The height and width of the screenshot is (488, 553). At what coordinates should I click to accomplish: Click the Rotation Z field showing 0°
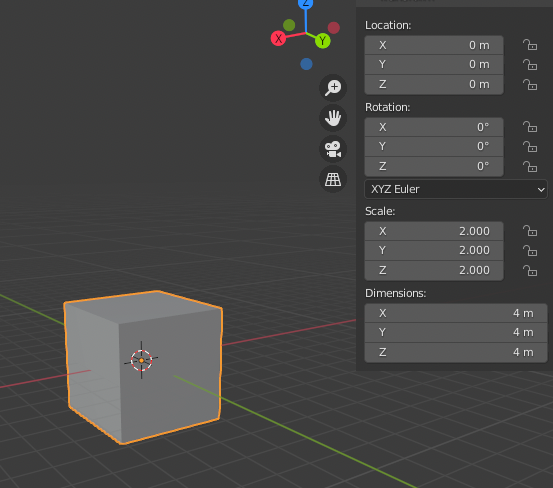434,166
